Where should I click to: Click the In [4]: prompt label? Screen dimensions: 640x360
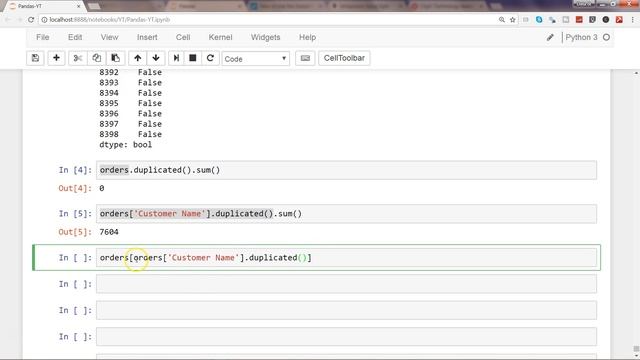(75, 170)
